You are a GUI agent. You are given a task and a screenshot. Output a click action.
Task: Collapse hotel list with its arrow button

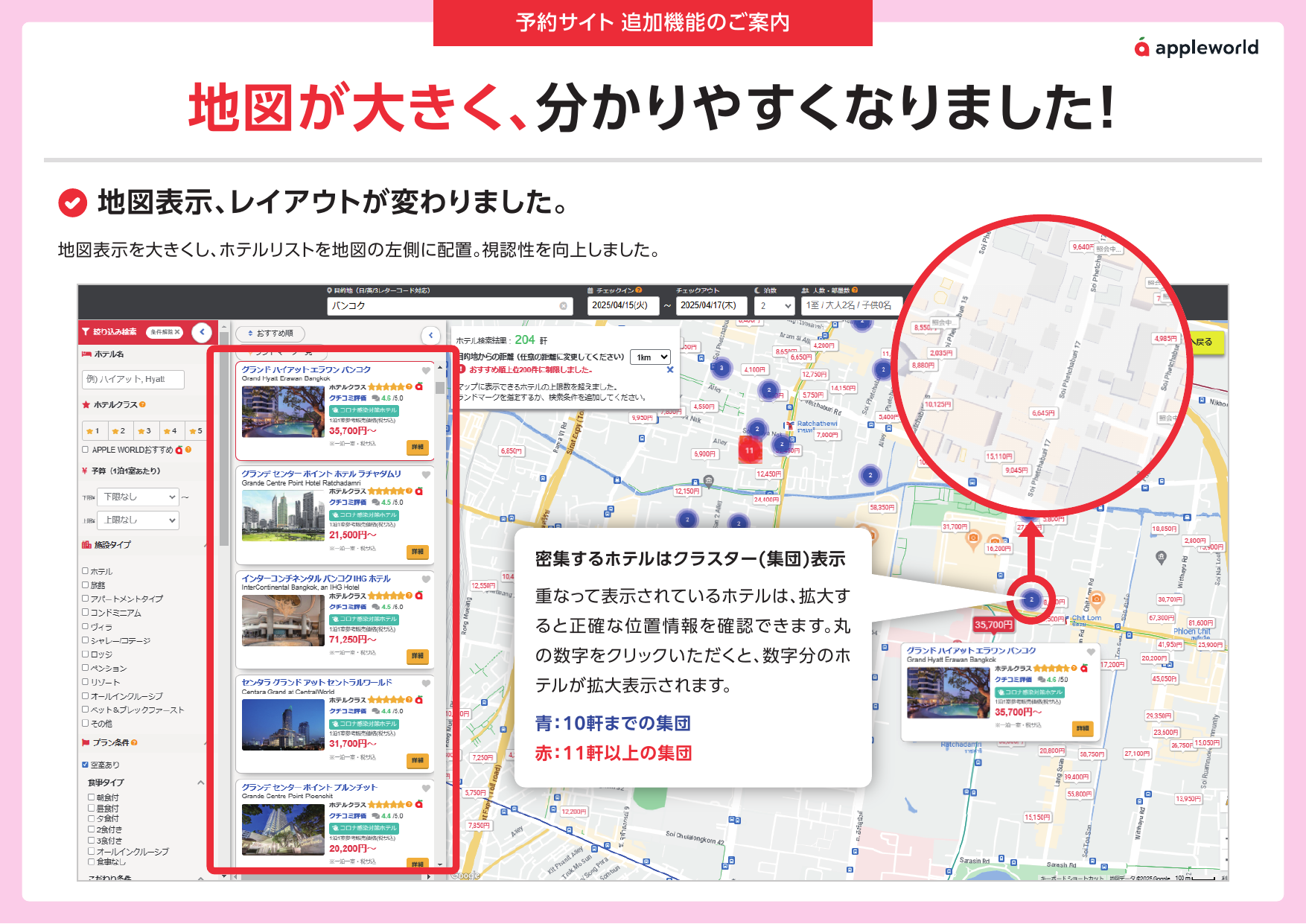430,335
